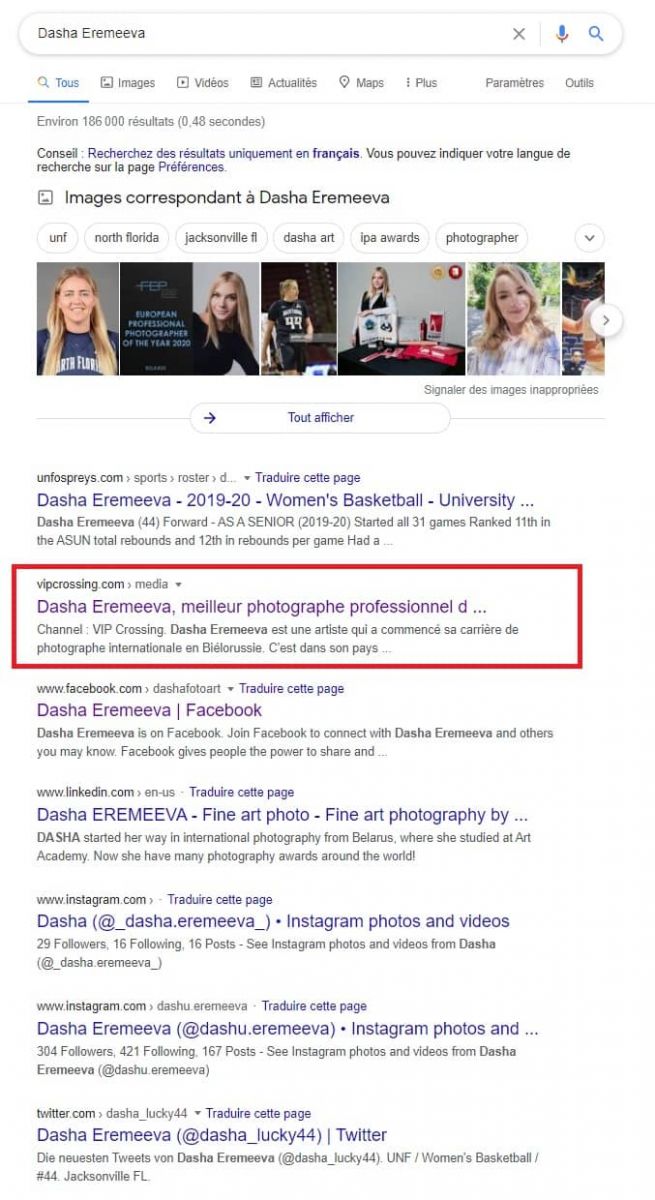Open the 'meilleur photographe professionnel' result
This screenshot has height=1200, width=655.
[262, 606]
